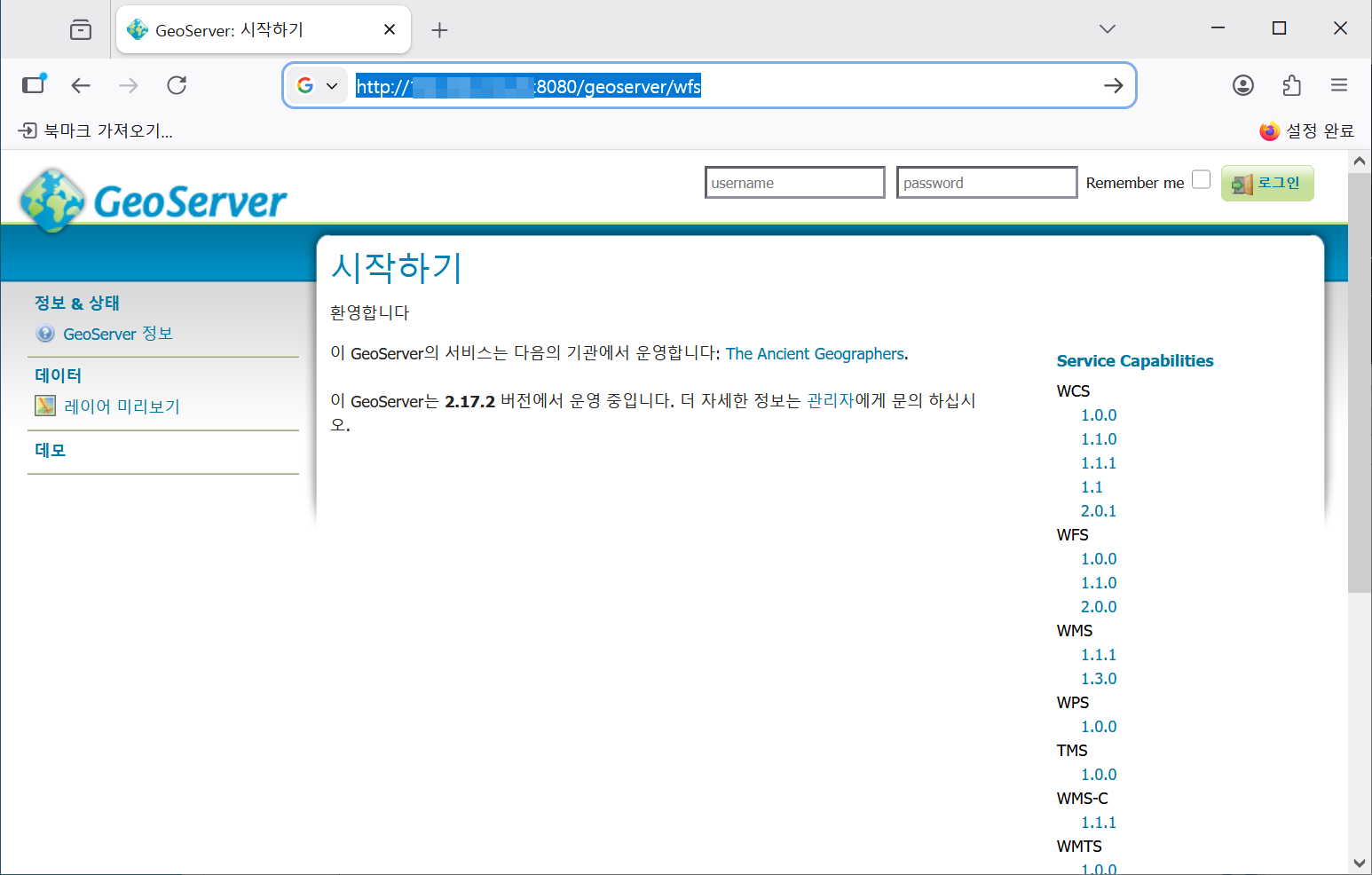Click the 설정 완료 Firefox button

point(1306,131)
